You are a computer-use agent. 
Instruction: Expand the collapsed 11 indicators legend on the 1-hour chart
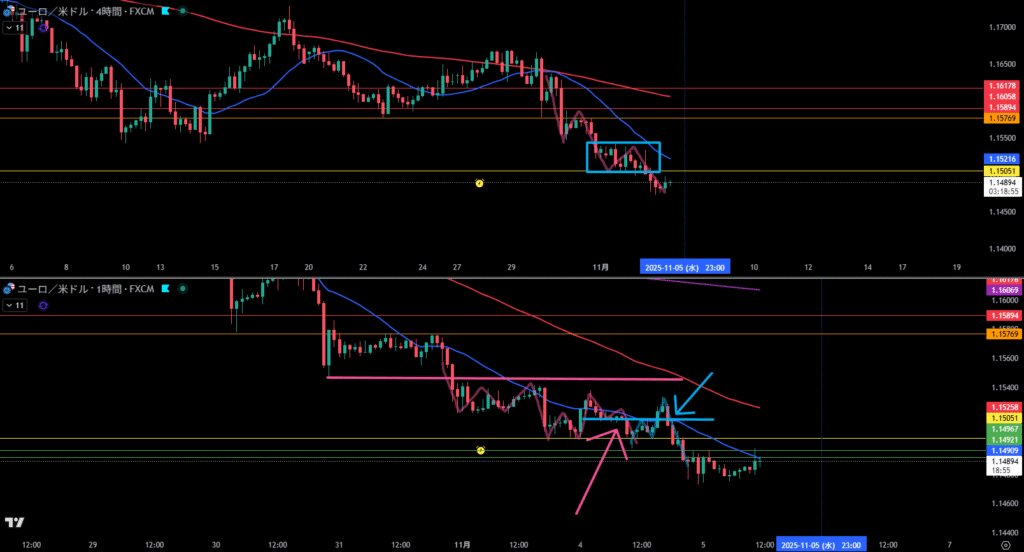(15, 305)
